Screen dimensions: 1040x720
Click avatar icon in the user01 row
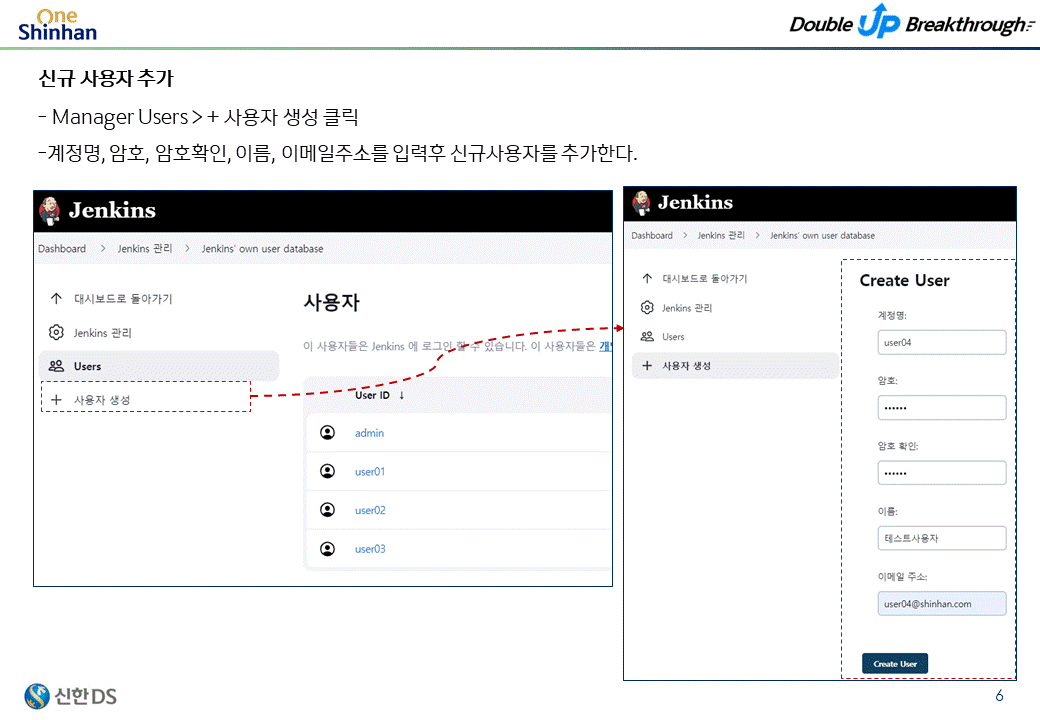click(328, 471)
